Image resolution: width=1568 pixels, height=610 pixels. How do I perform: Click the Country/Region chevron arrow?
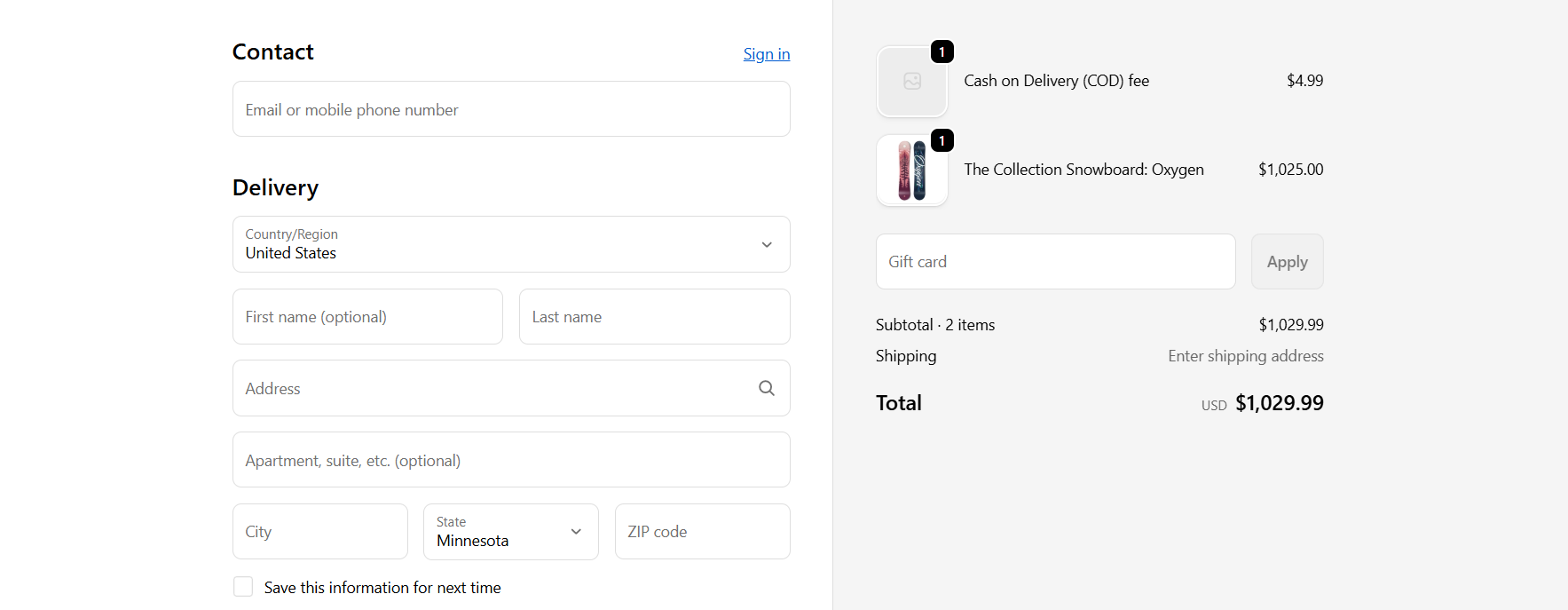click(765, 244)
